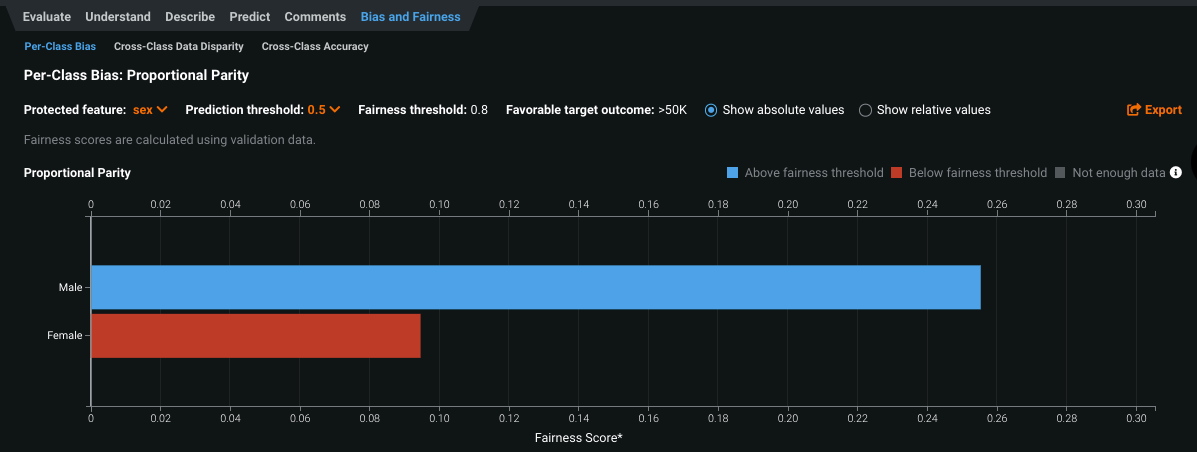Viewport: 1197px width, 452px height.
Task: Select Show absolute values radio button
Action: click(x=711, y=110)
